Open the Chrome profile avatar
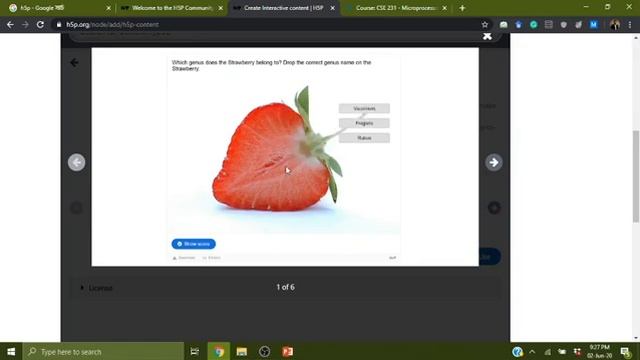 pos(615,24)
